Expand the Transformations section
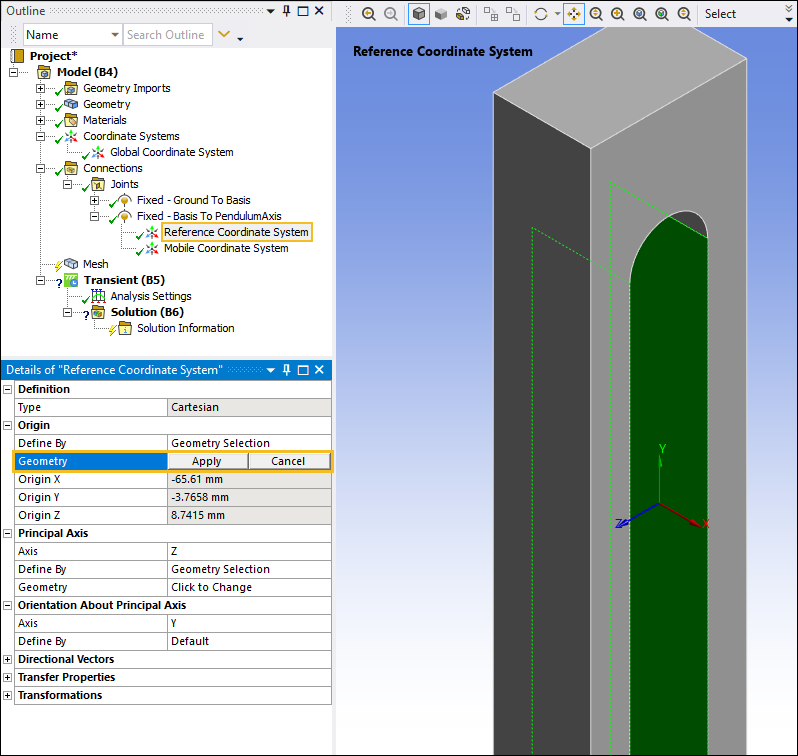Screen dimensions: 798x756 (x=8, y=695)
